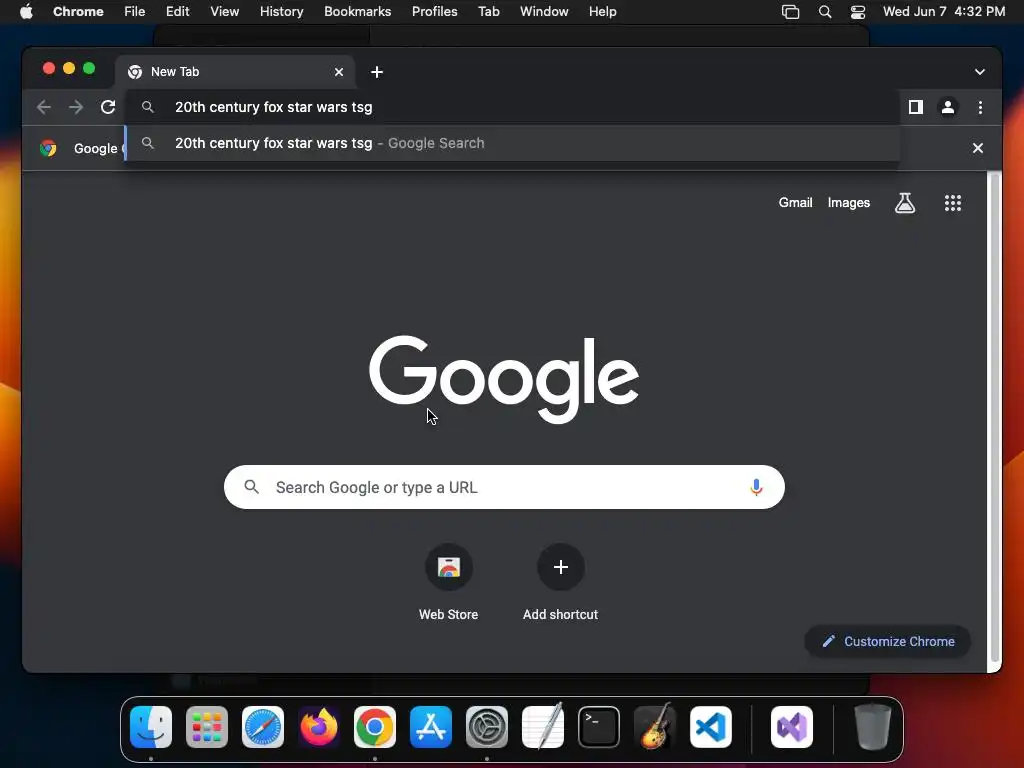Switch to Chrome in the dock
Image resolution: width=1024 pixels, height=768 pixels.
375,727
